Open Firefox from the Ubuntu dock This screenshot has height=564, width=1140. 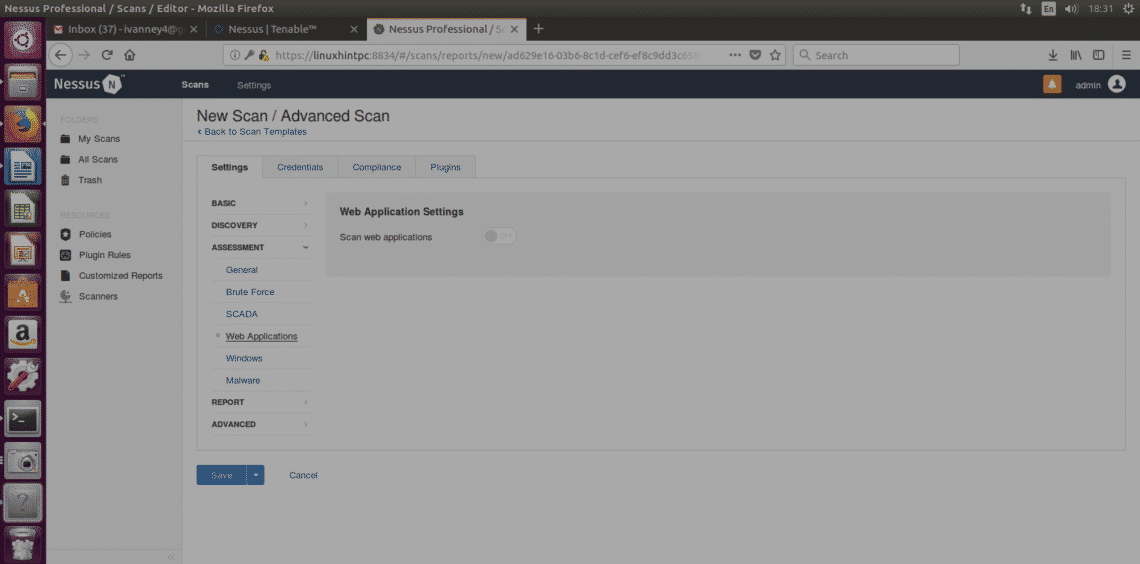tap(23, 124)
